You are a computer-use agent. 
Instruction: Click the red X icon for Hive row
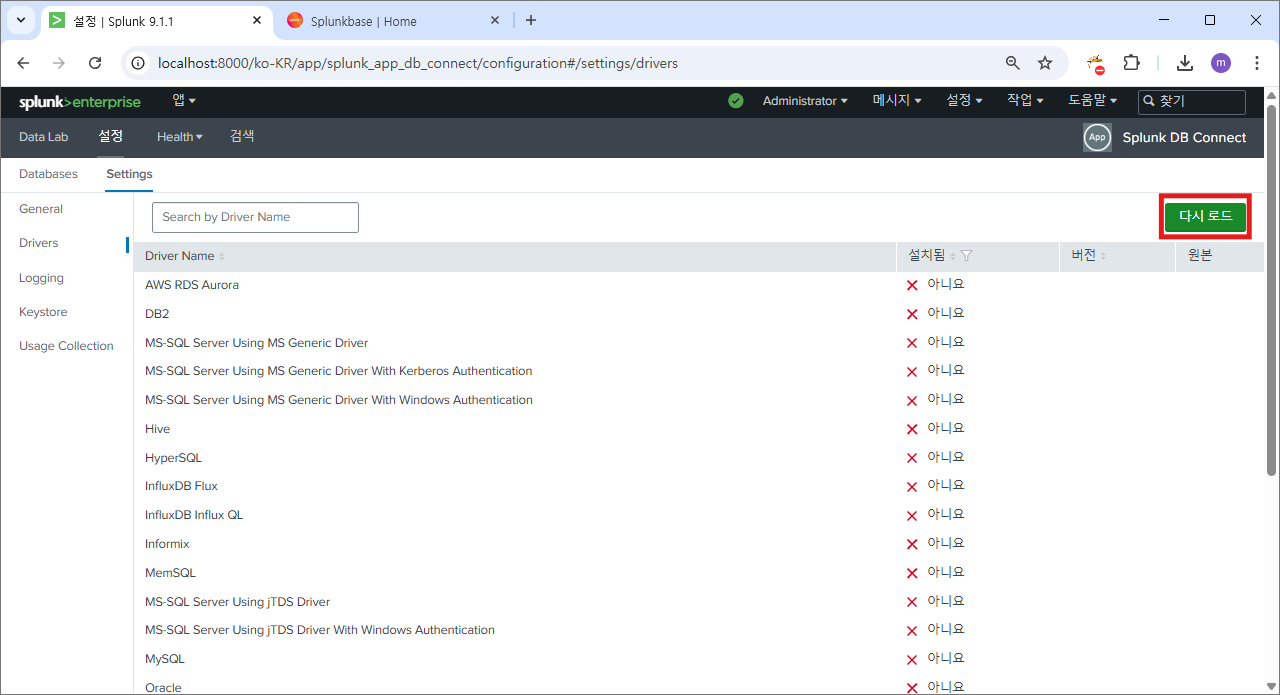click(x=912, y=430)
